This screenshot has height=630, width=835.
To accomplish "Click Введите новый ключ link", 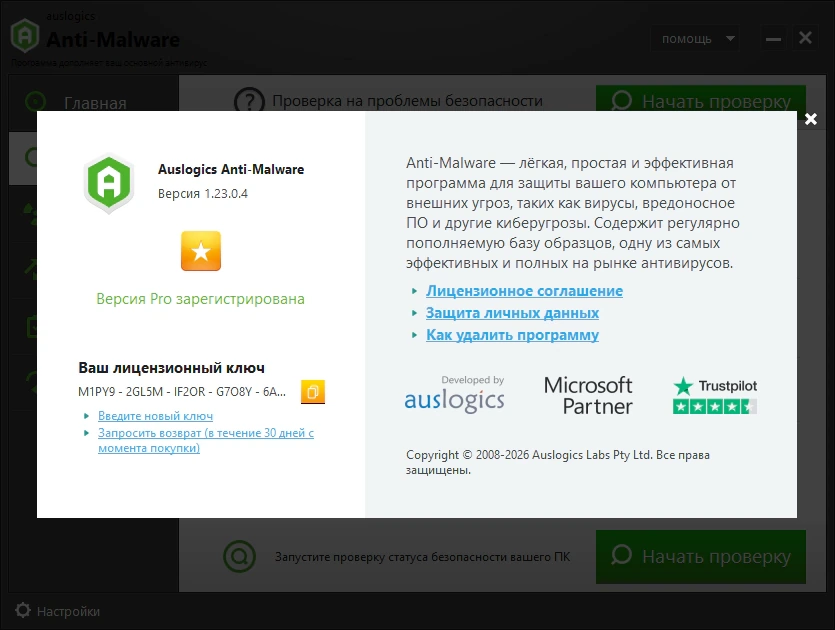I will pos(155,416).
